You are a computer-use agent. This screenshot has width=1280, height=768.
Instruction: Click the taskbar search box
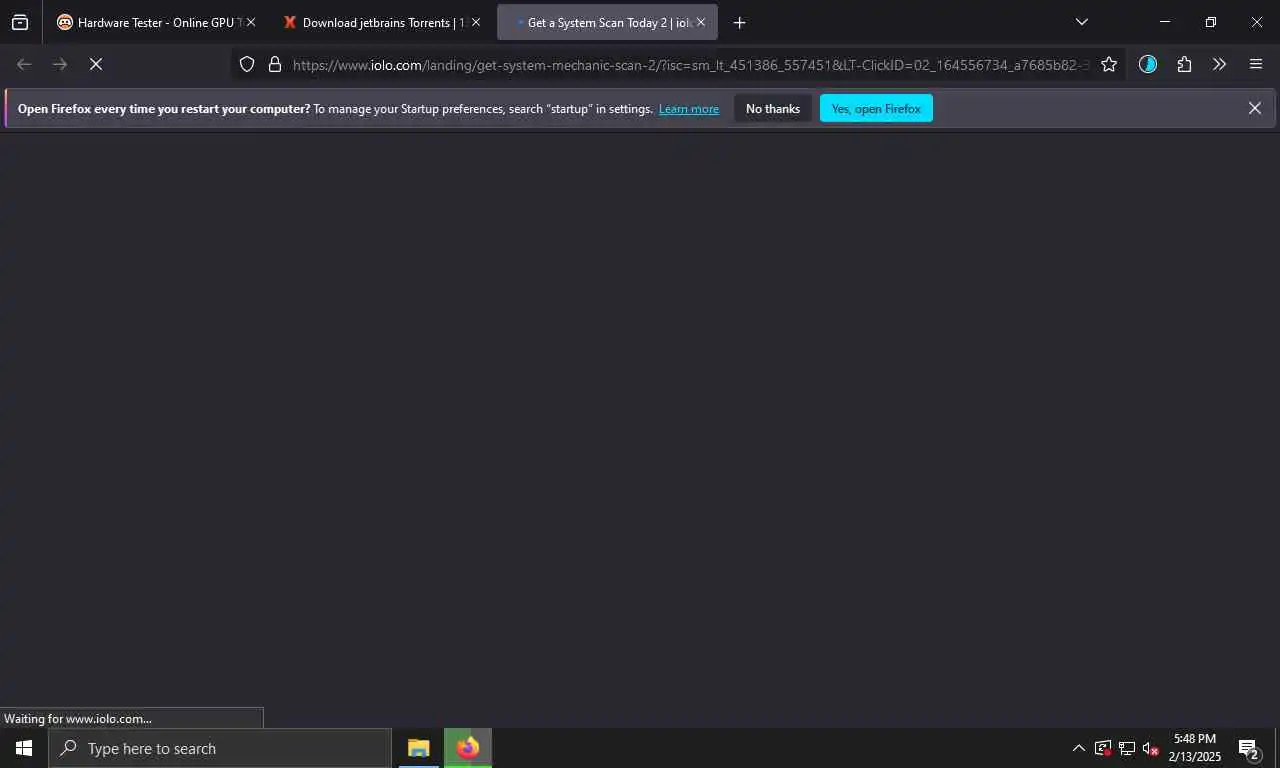(220, 748)
